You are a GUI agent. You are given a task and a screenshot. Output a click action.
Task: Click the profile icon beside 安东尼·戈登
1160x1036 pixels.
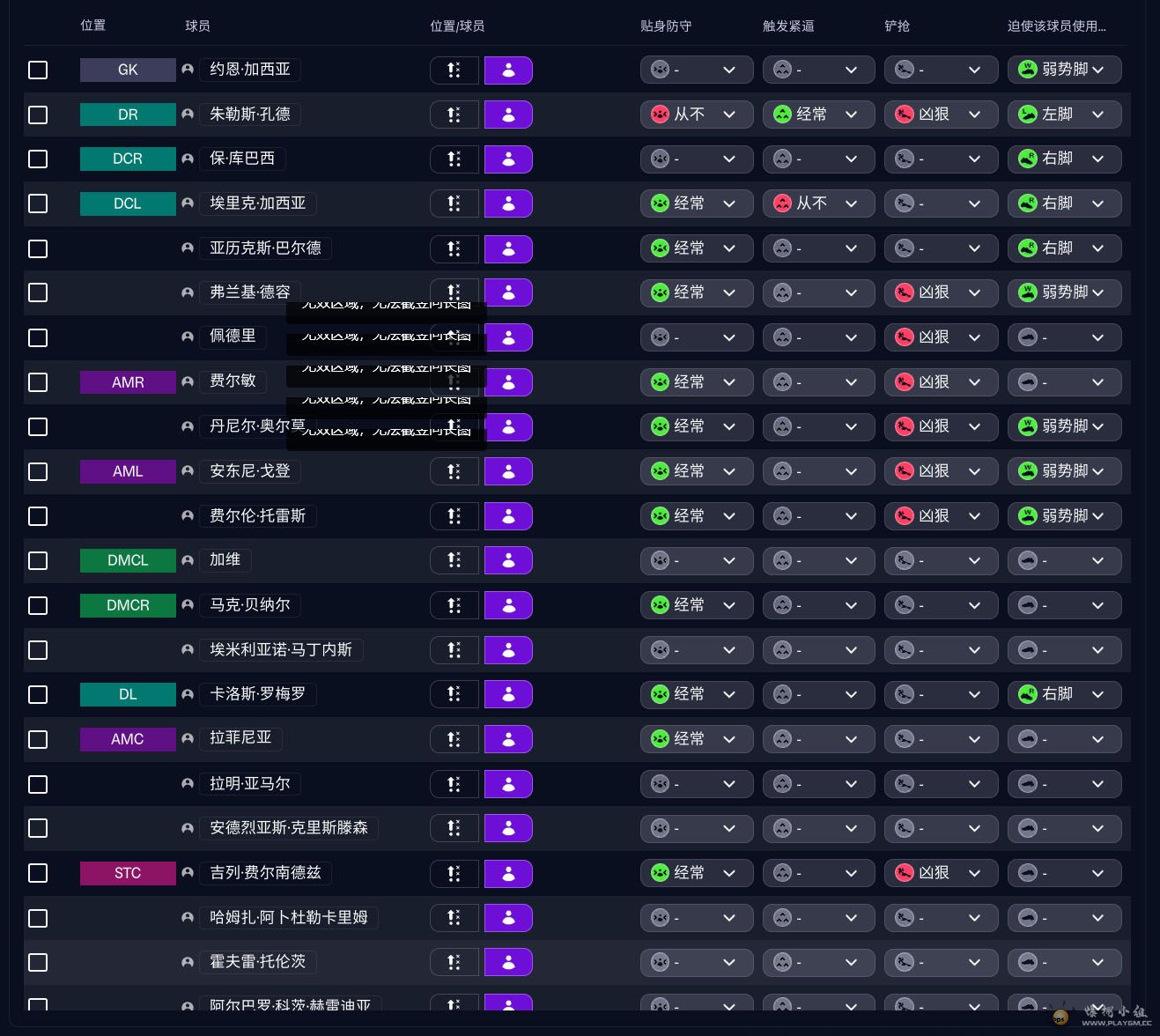[188, 471]
